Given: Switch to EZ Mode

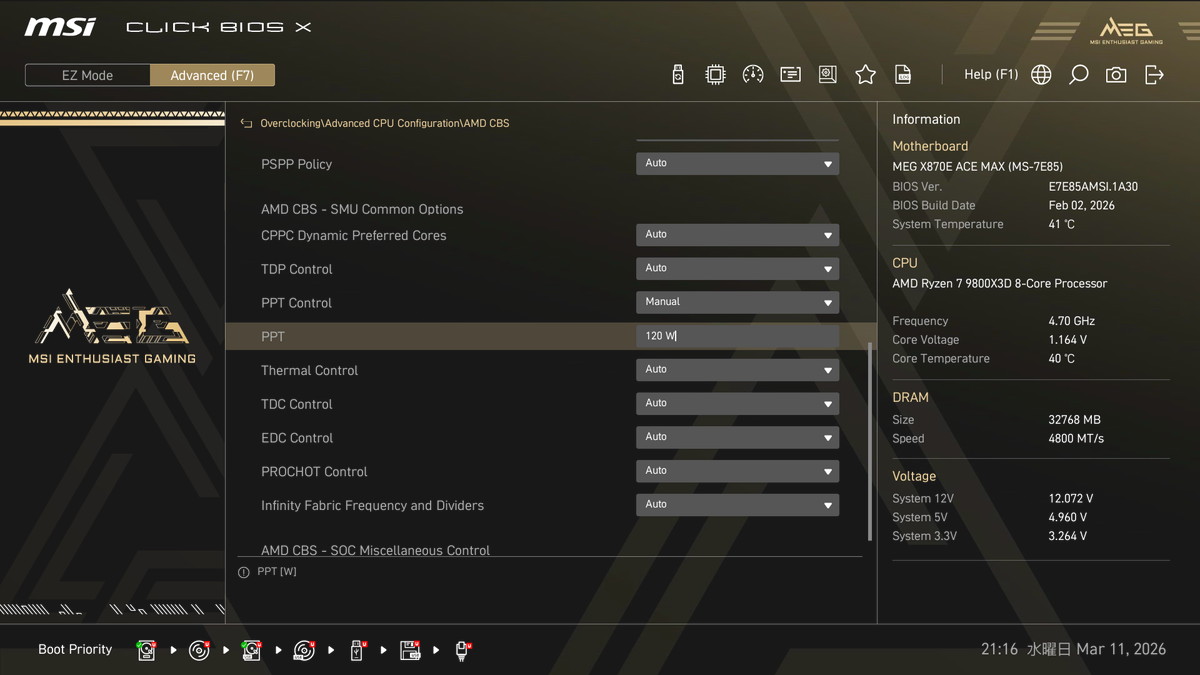Looking at the screenshot, I should pos(87,75).
